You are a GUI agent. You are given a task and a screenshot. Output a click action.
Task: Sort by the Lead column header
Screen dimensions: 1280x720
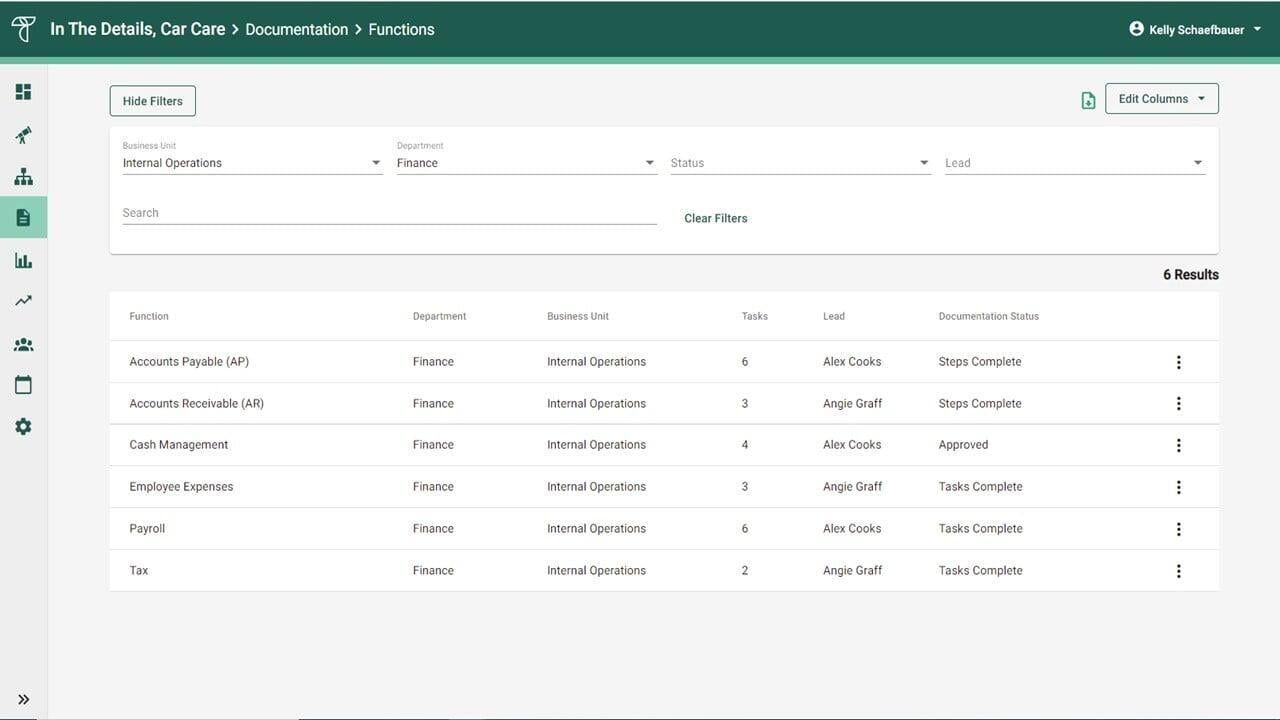click(833, 316)
